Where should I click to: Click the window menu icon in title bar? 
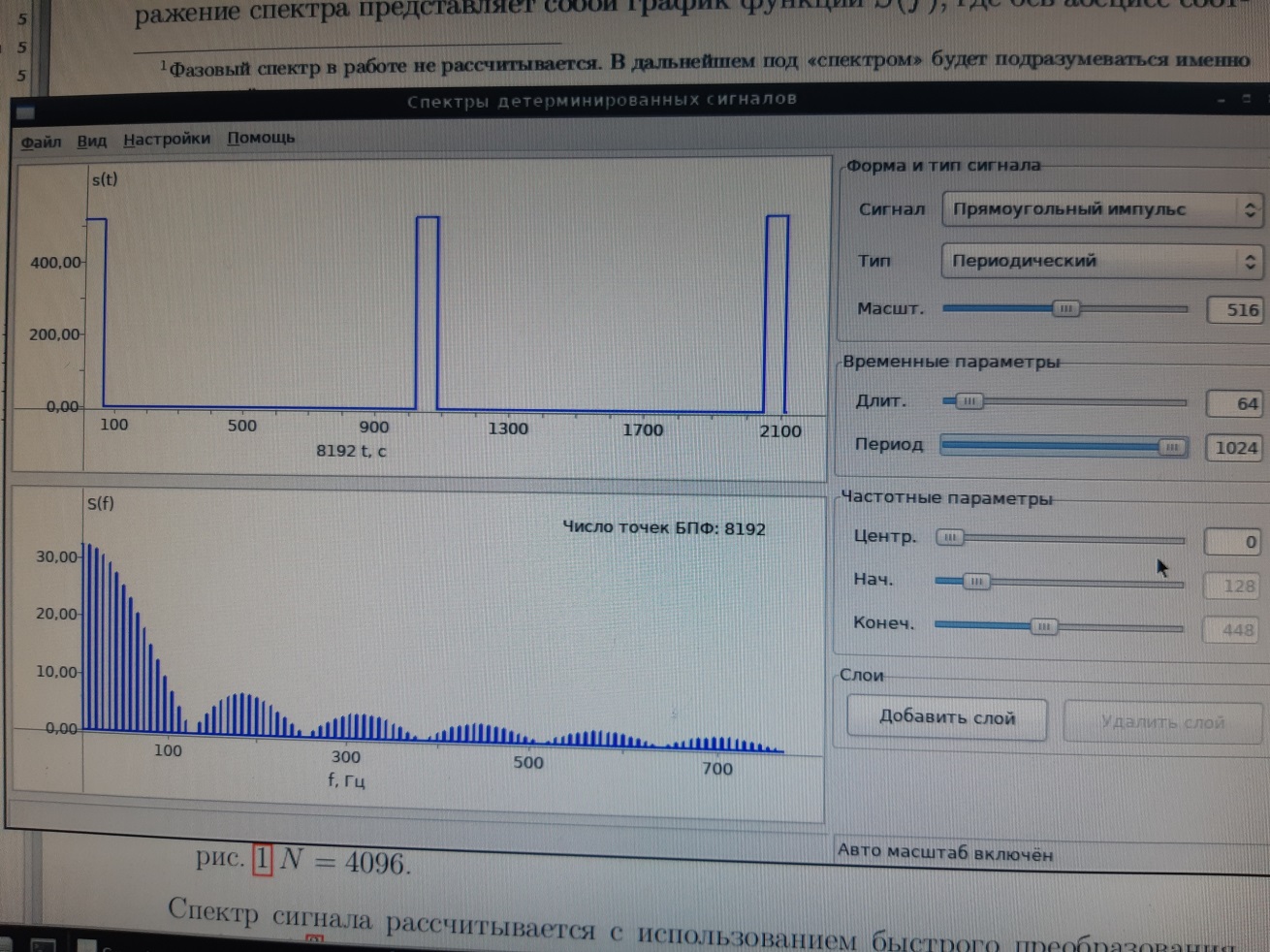coord(25,112)
